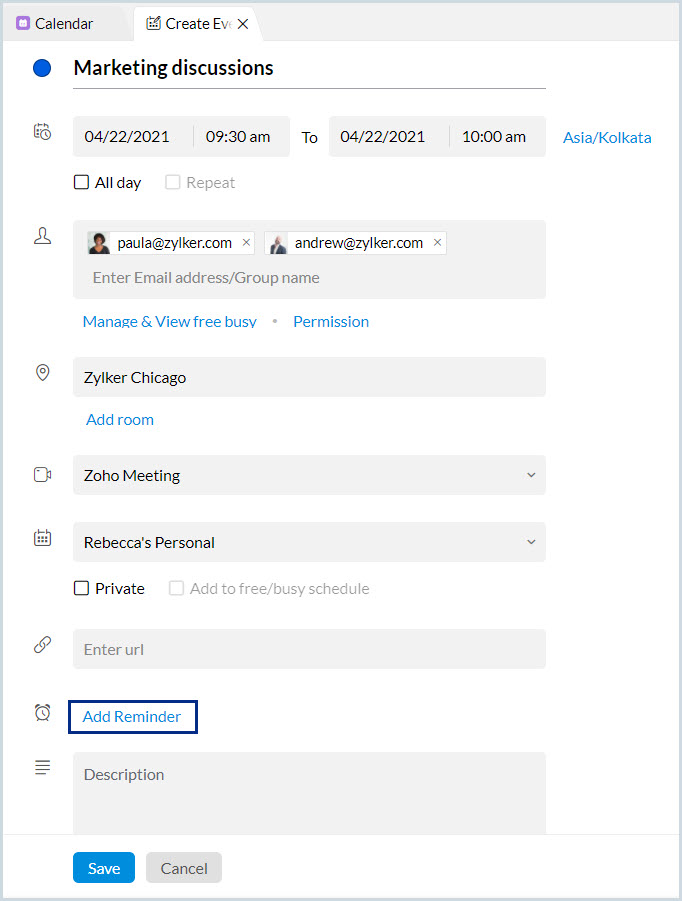Viewport: 682px width, 901px height.
Task: Remove paula@zylker.com from attendees
Action: pos(246,243)
